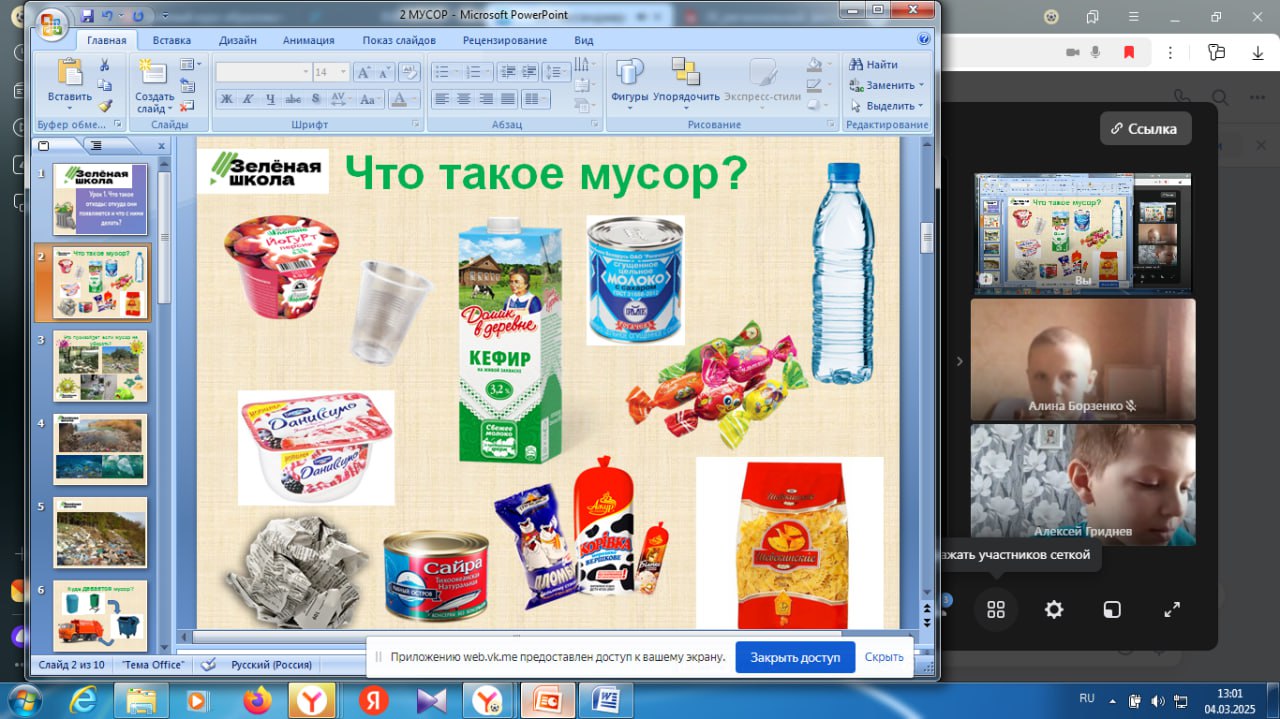Screen dimensions: 1280x719
Task: Decrease font size with the A-down icon
Action: tap(383, 72)
